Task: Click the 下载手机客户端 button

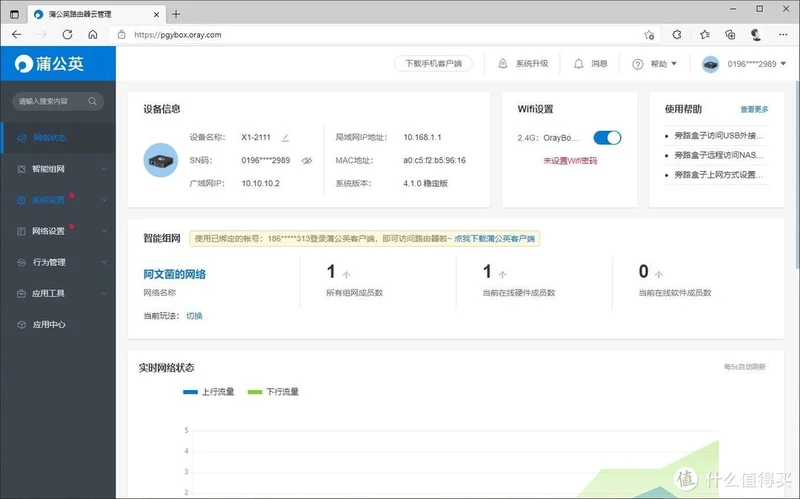Action: click(x=433, y=64)
